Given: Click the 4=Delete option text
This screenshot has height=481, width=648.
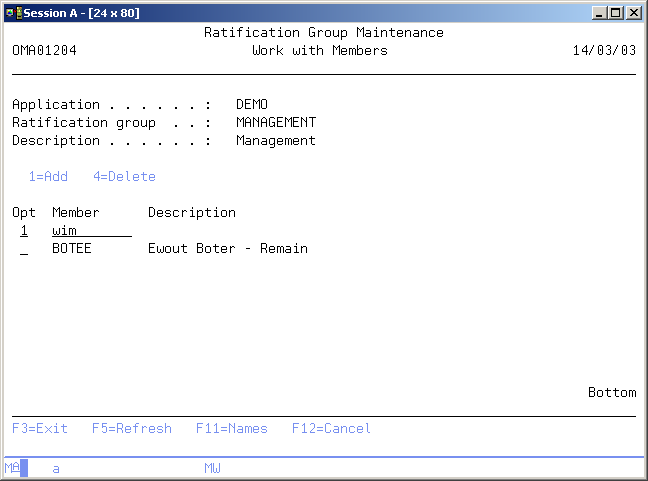Looking at the screenshot, I should click(x=124, y=177).
